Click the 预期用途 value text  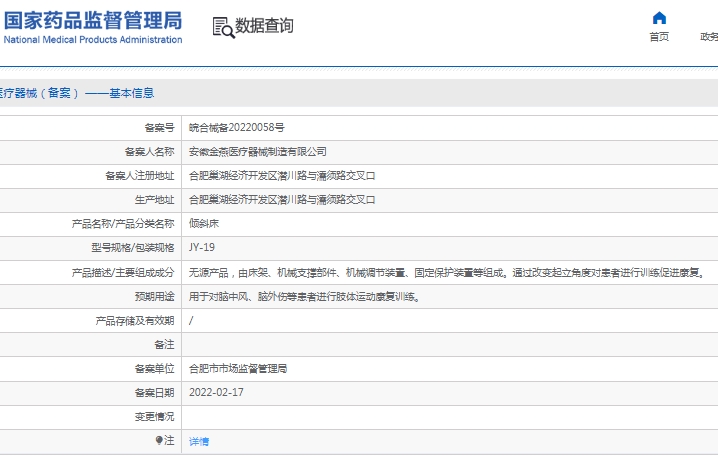(304, 297)
